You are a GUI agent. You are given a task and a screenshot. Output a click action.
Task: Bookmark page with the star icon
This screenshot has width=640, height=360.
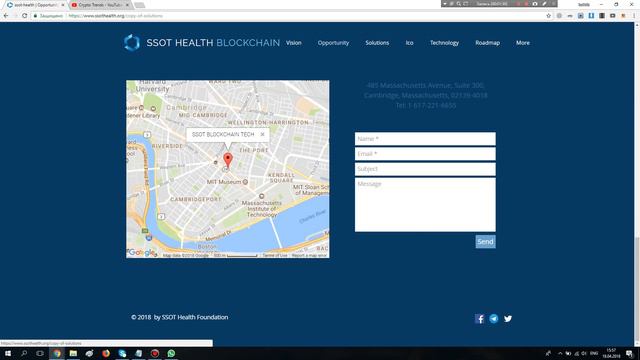[x=549, y=16]
